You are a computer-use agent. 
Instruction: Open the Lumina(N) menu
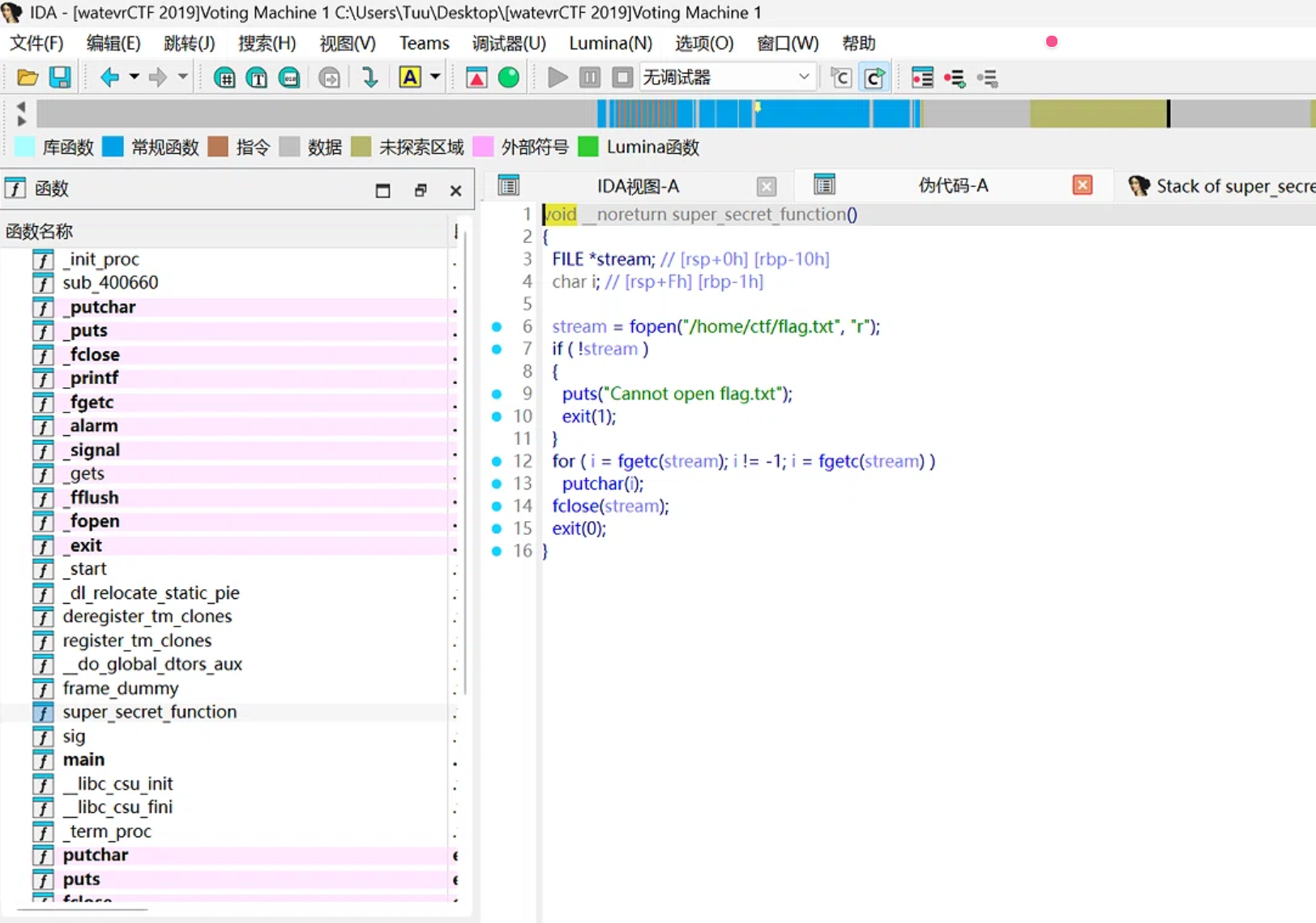click(x=610, y=43)
